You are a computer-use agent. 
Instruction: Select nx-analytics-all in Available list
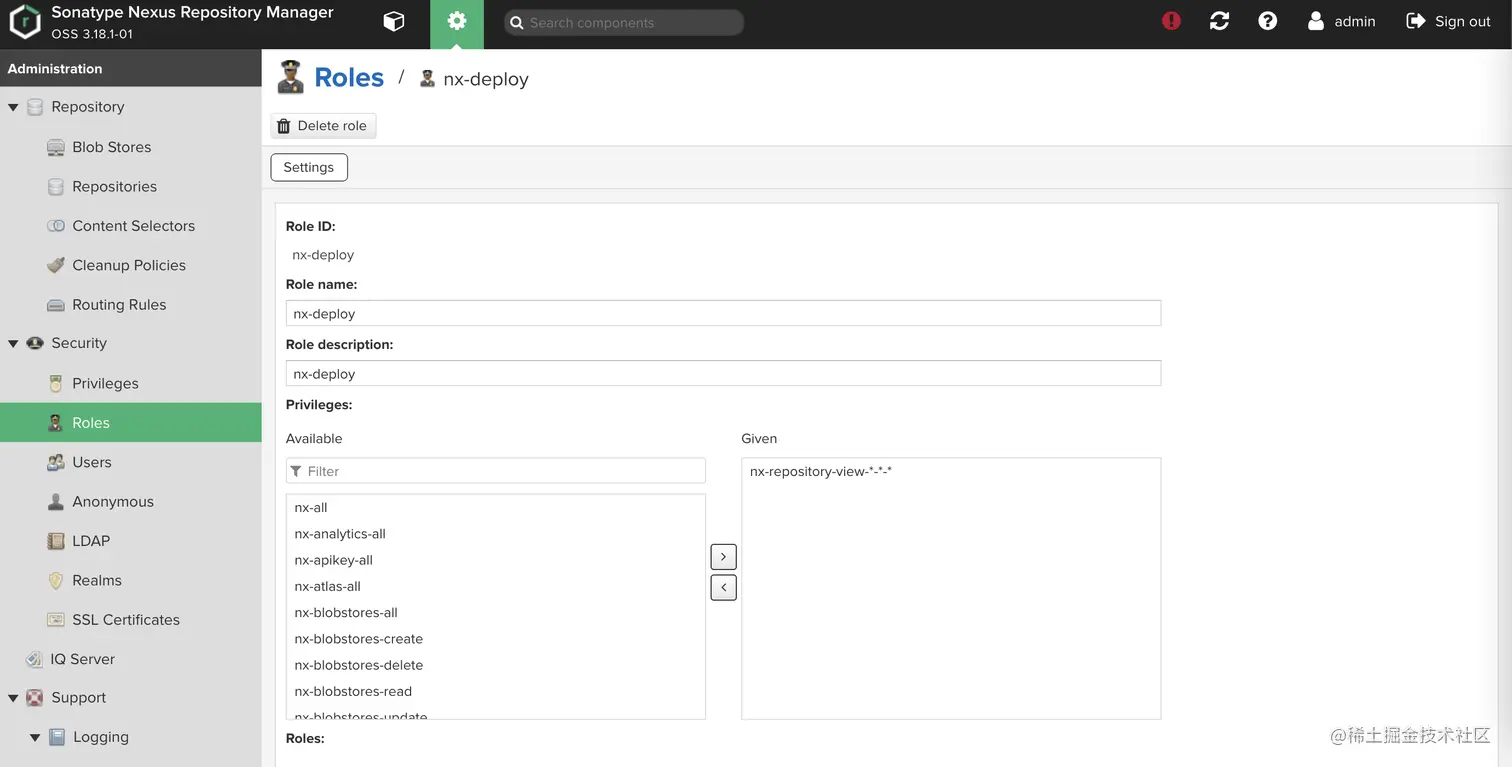(496, 534)
